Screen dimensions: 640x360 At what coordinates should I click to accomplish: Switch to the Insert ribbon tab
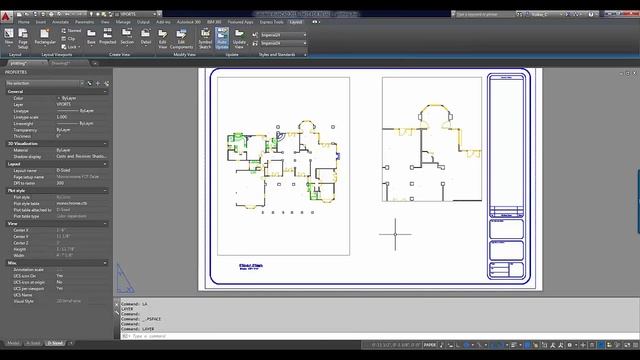(41, 22)
